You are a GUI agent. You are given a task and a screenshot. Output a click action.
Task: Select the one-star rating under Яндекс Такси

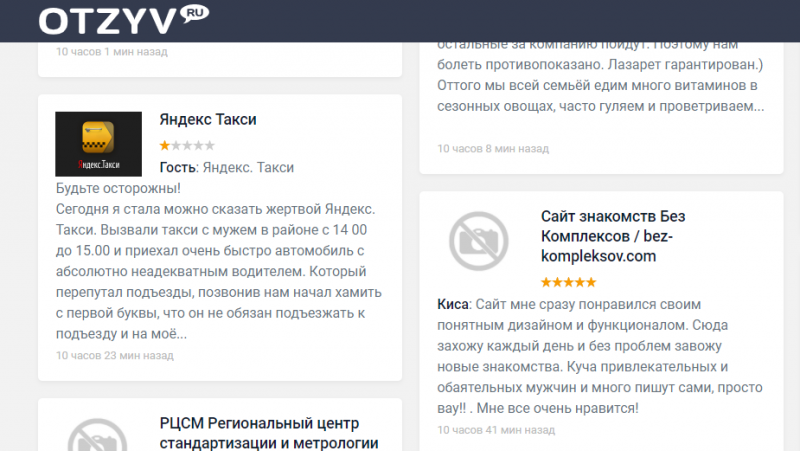(x=187, y=145)
